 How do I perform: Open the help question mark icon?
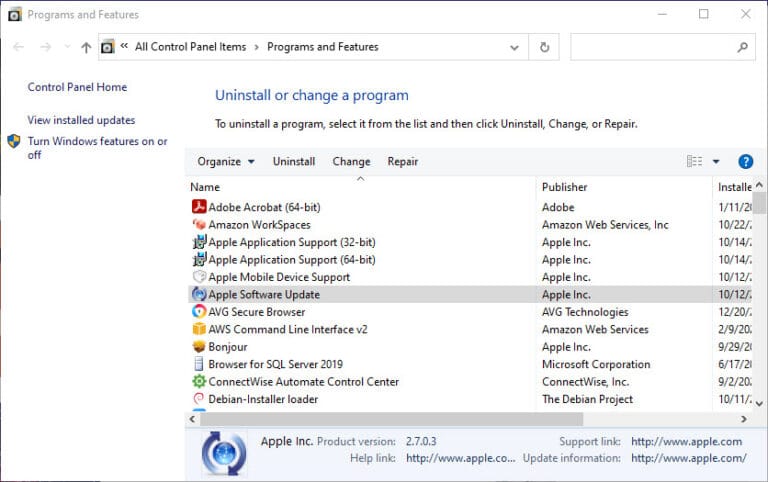(x=745, y=161)
